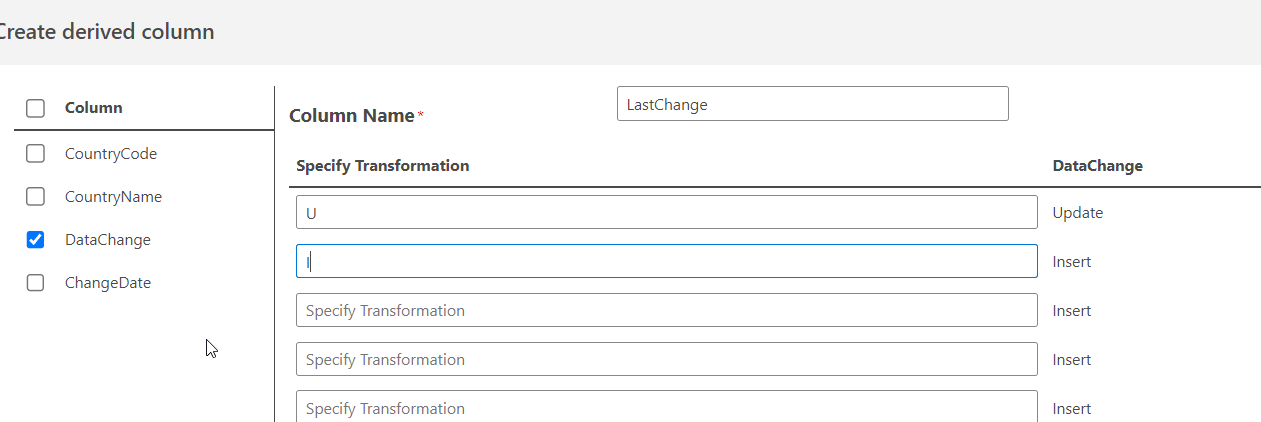Check the CountryName checkbox
The image size is (1261, 422).
tap(35, 197)
